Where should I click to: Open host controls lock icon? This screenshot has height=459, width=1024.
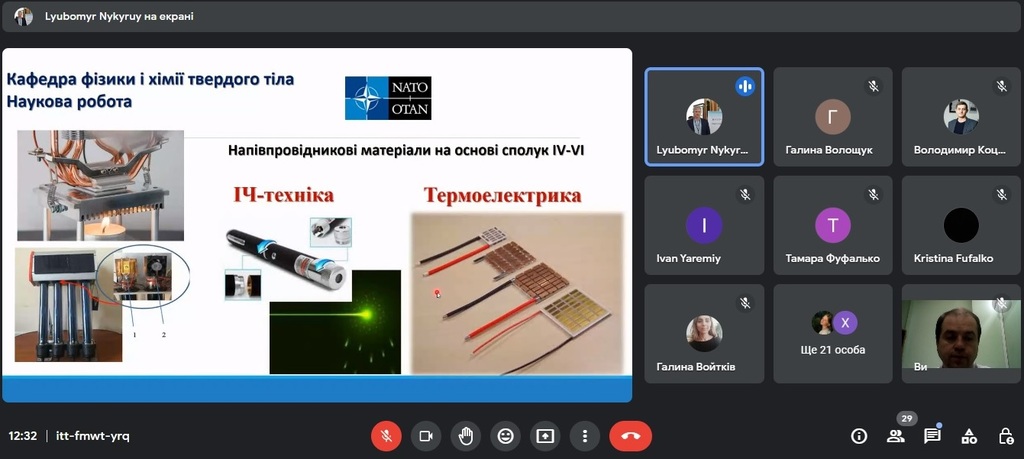coord(1006,436)
